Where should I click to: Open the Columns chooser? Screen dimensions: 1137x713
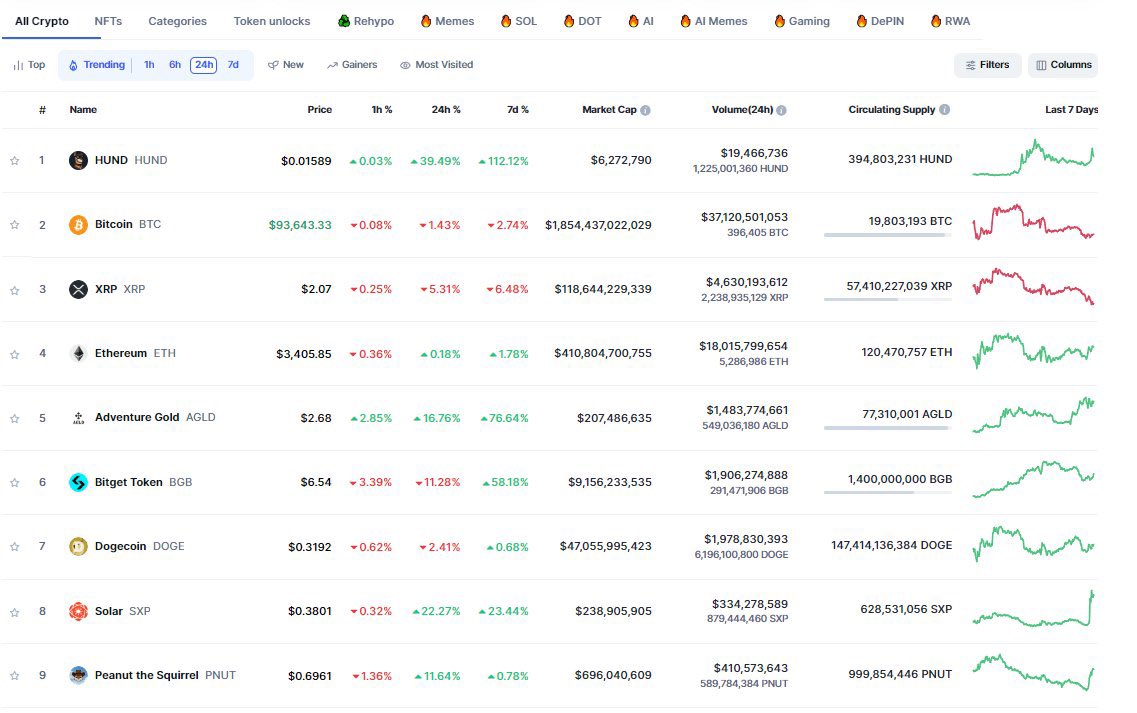click(1063, 65)
